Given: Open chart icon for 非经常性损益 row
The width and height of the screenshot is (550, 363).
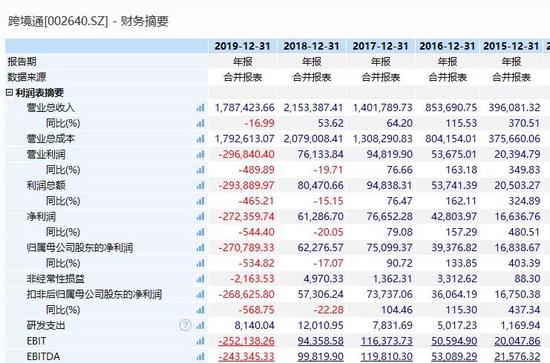Looking at the screenshot, I should click(x=200, y=279).
